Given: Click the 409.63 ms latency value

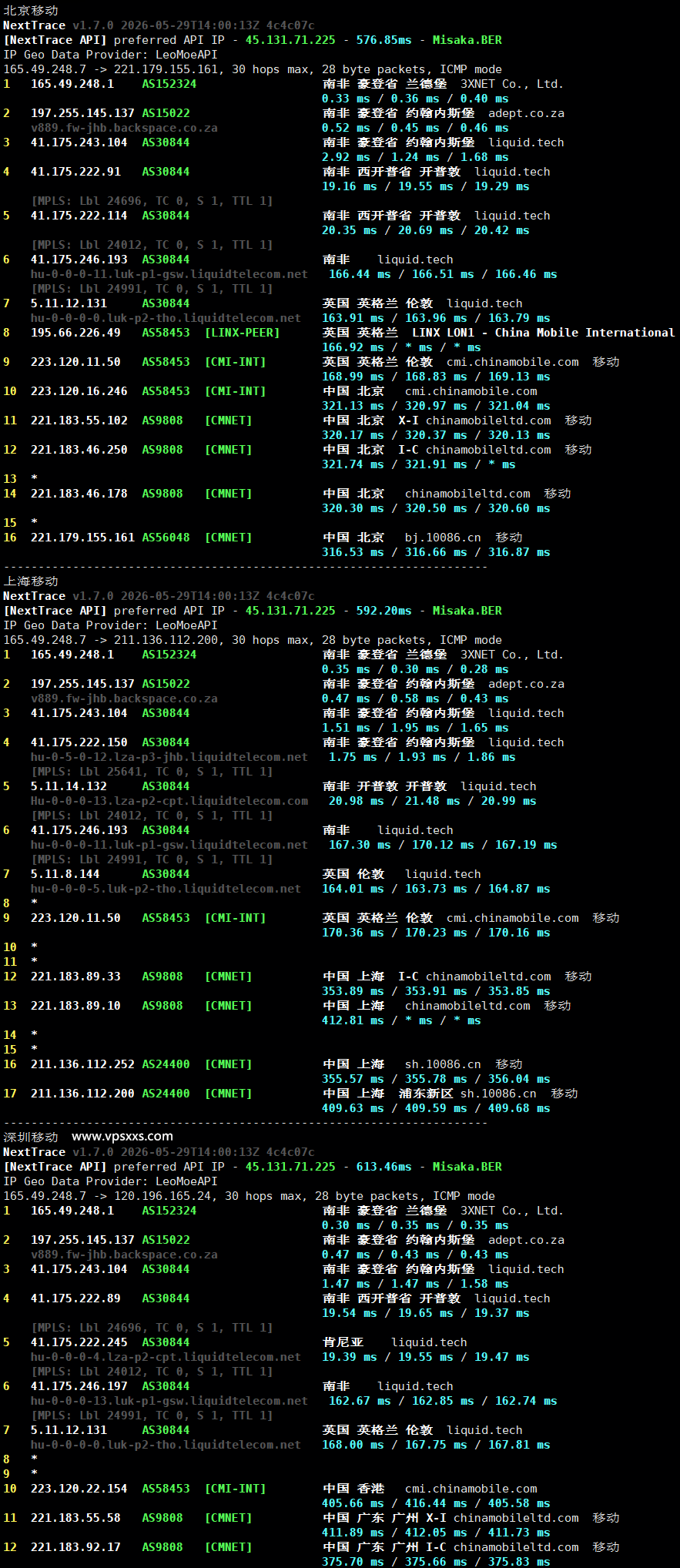Looking at the screenshot, I should click(353, 1108).
